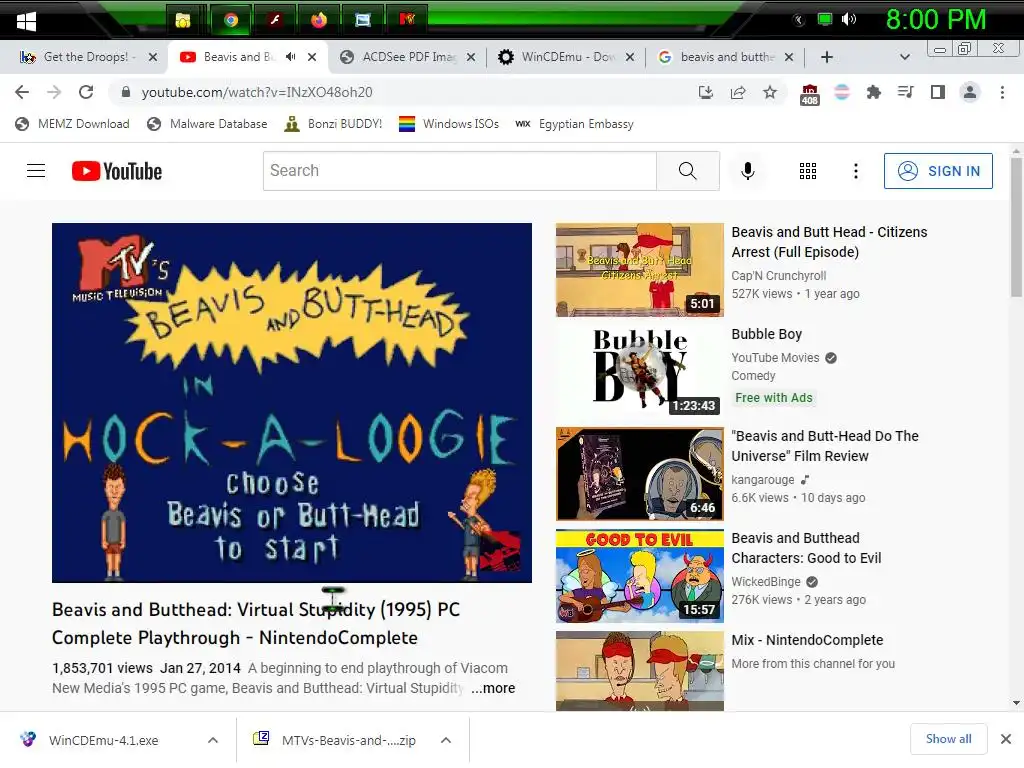1024x768 pixels.
Task: Open the Citizens Arrest video thumbnail
Action: 639,270
